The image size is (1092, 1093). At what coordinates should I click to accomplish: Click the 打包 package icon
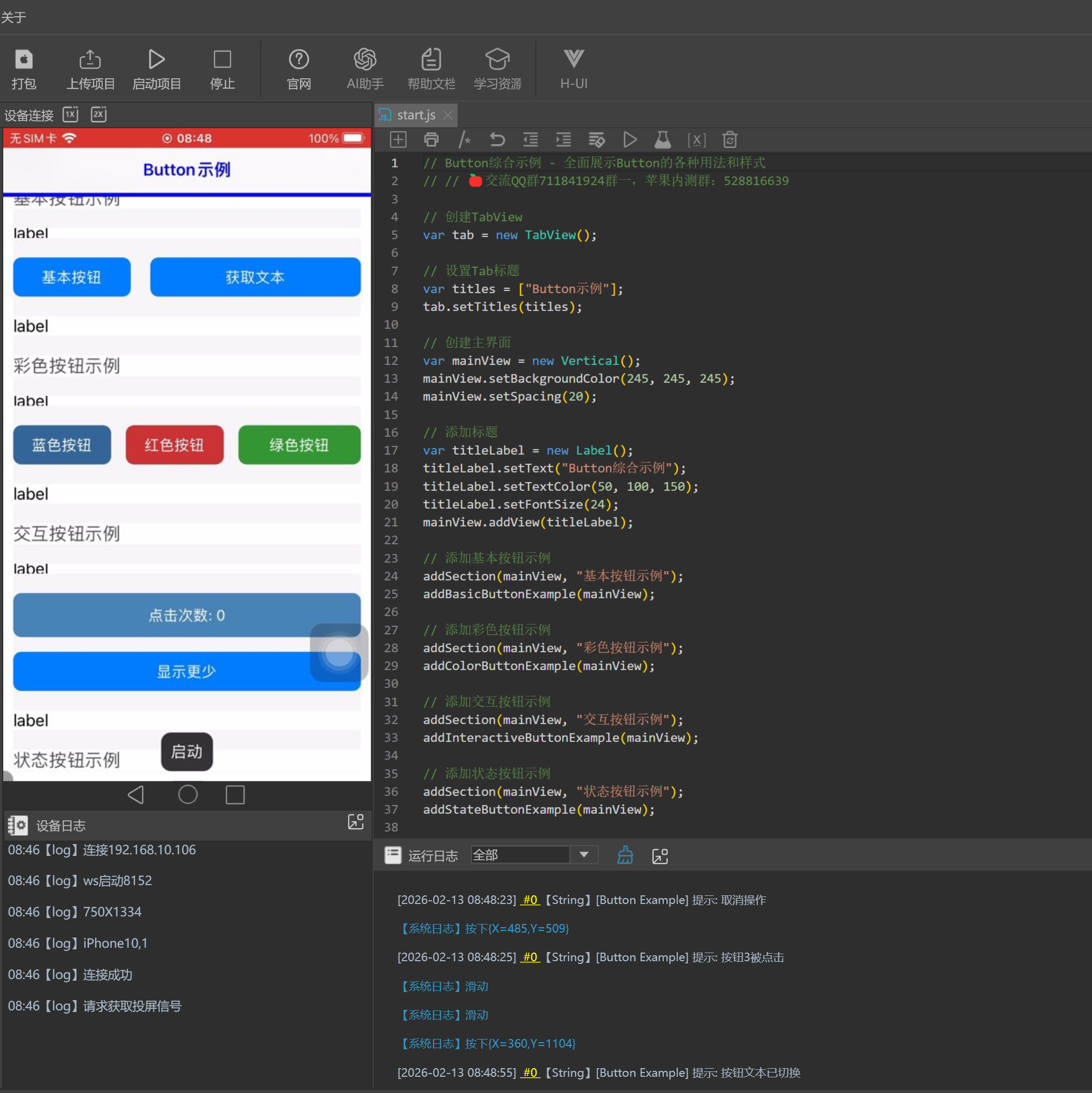click(24, 69)
